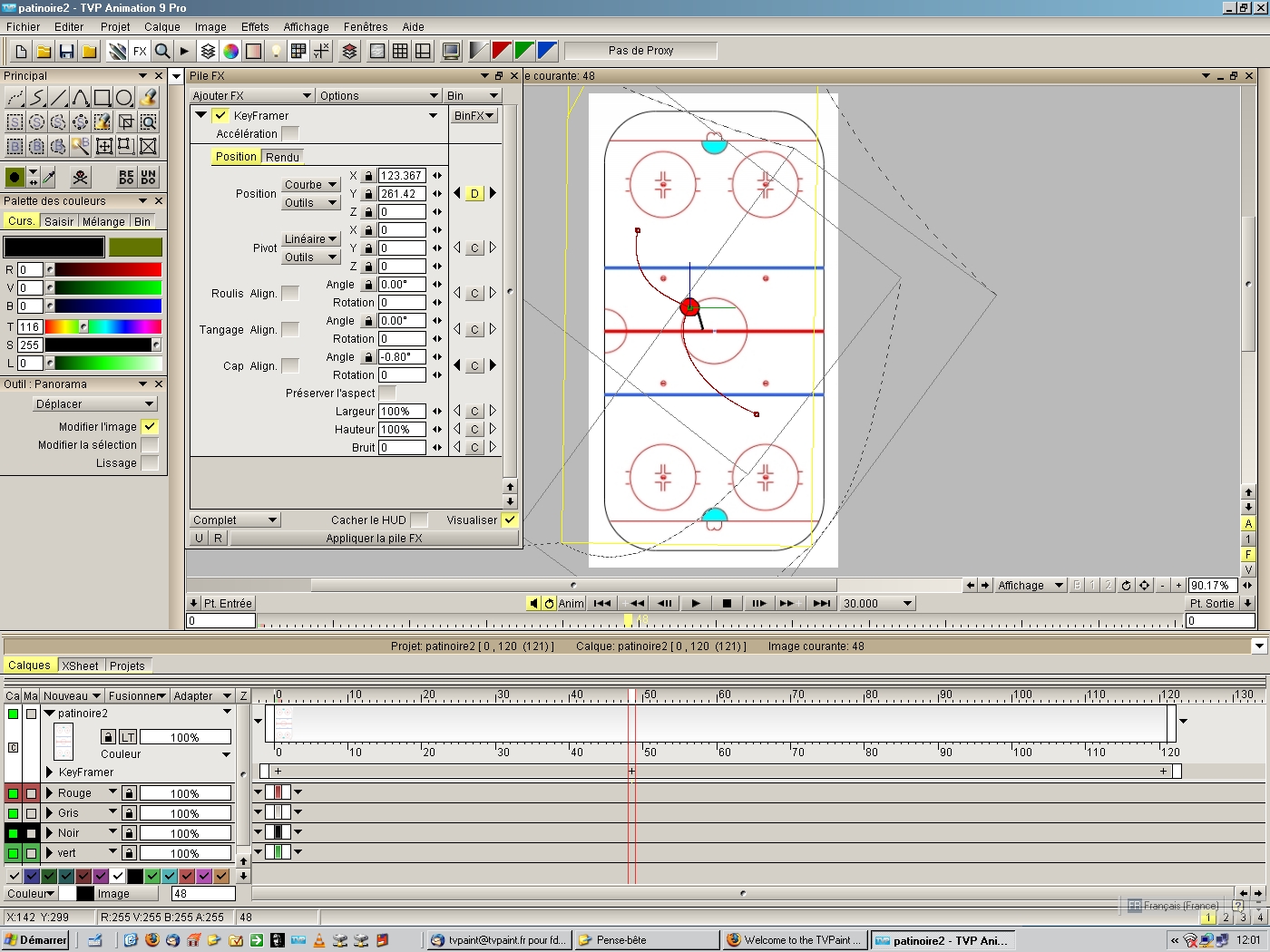This screenshot has width=1270, height=952.
Task: Click the Save floppy disk icon
Action: [66, 51]
